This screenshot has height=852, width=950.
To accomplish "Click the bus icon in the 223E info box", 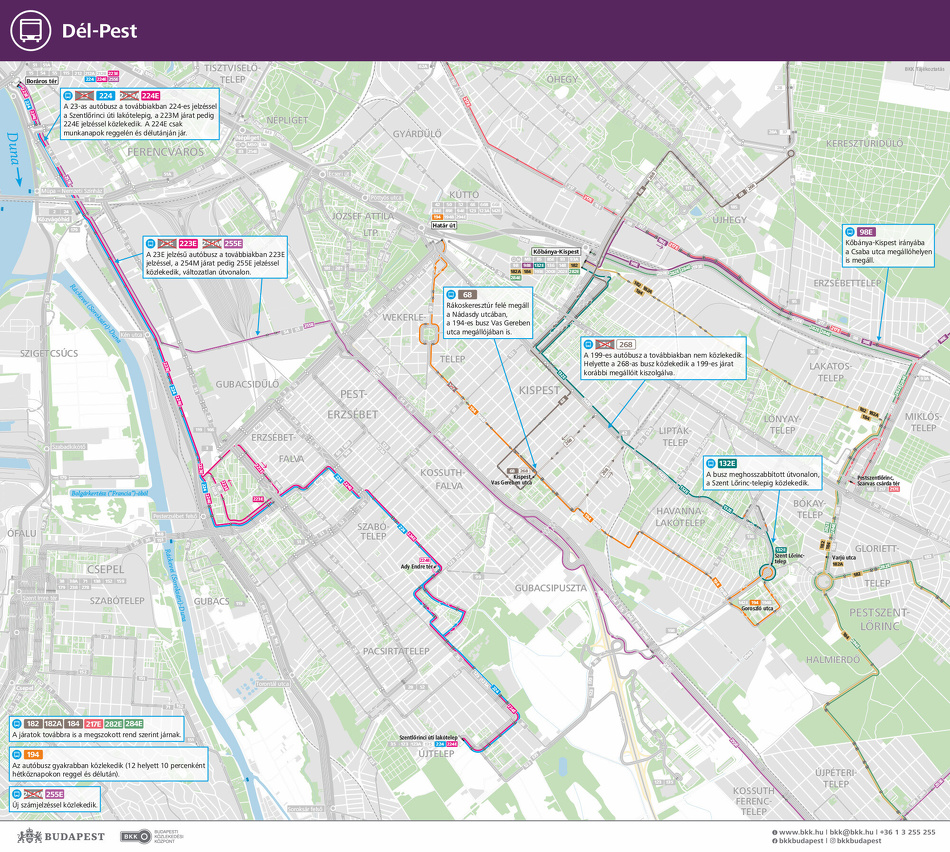I will (x=150, y=244).
